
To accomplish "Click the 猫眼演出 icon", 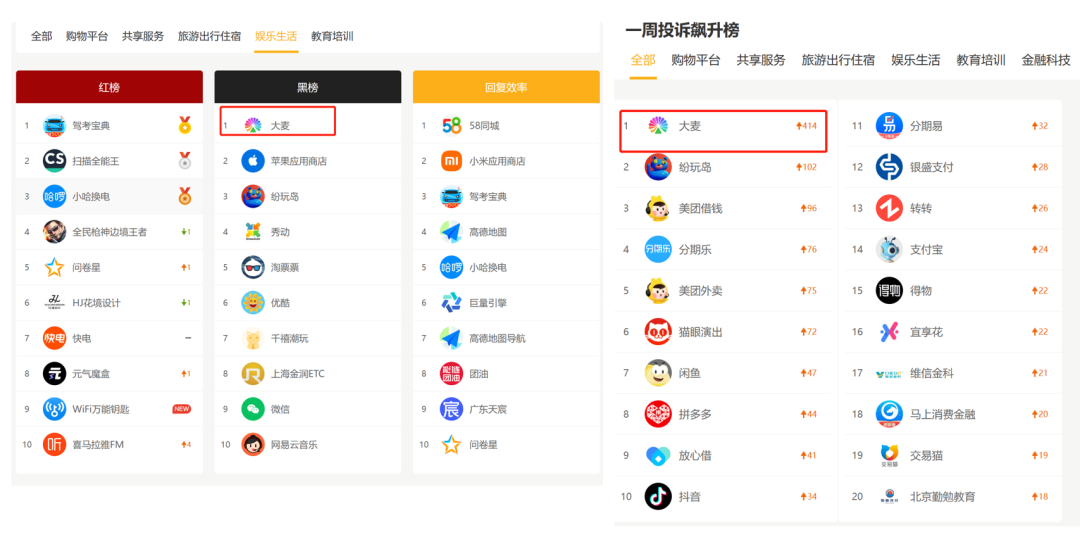I will coord(658,331).
